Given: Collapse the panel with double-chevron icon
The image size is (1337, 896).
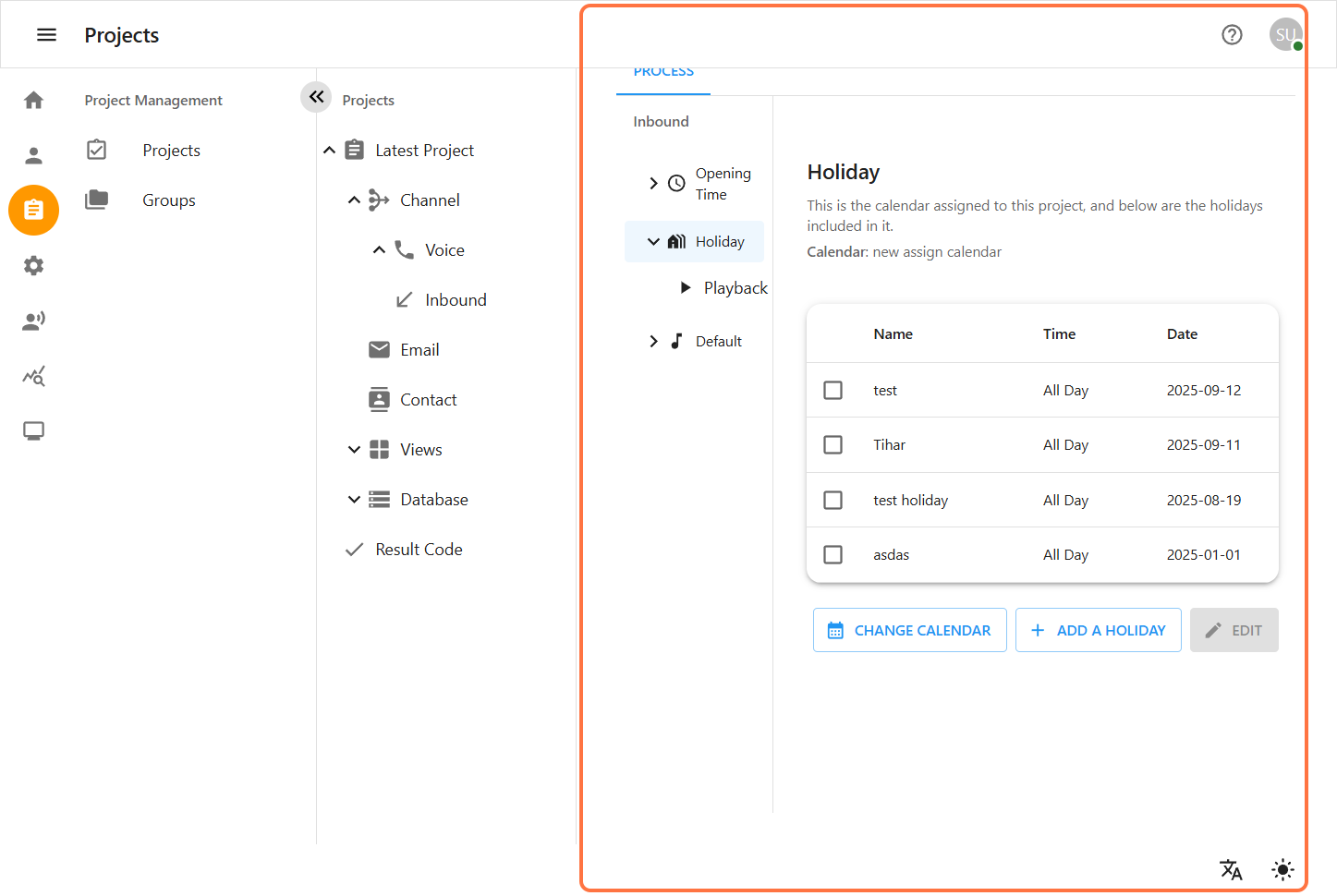Looking at the screenshot, I should tap(316, 96).
